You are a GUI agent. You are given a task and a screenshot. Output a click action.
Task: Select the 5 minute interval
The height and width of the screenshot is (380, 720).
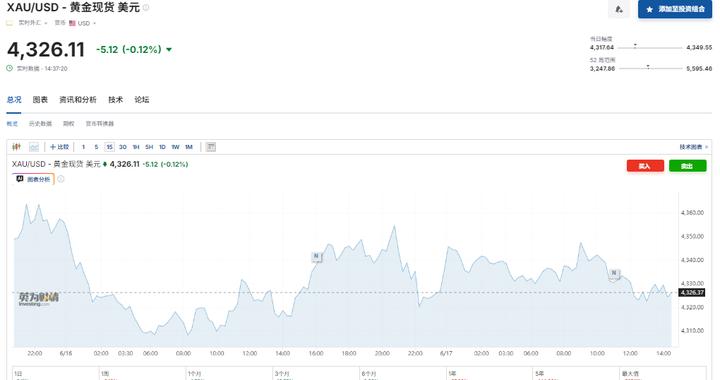tap(96, 147)
